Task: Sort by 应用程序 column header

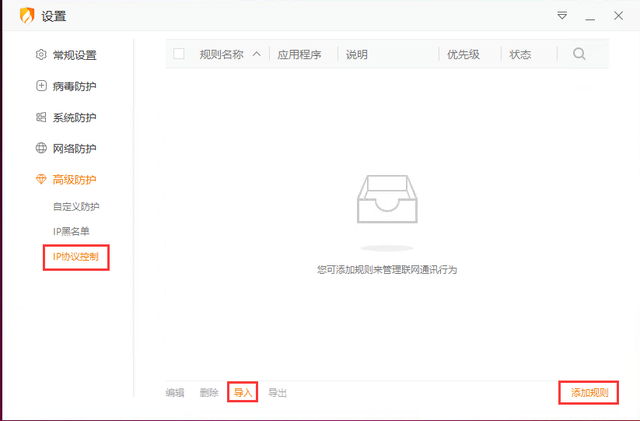Action: [x=299, y=54]
